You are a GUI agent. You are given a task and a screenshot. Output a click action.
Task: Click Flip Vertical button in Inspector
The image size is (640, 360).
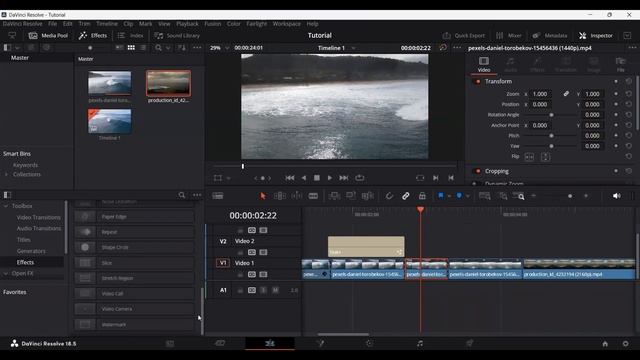click(x=545, y=157)
